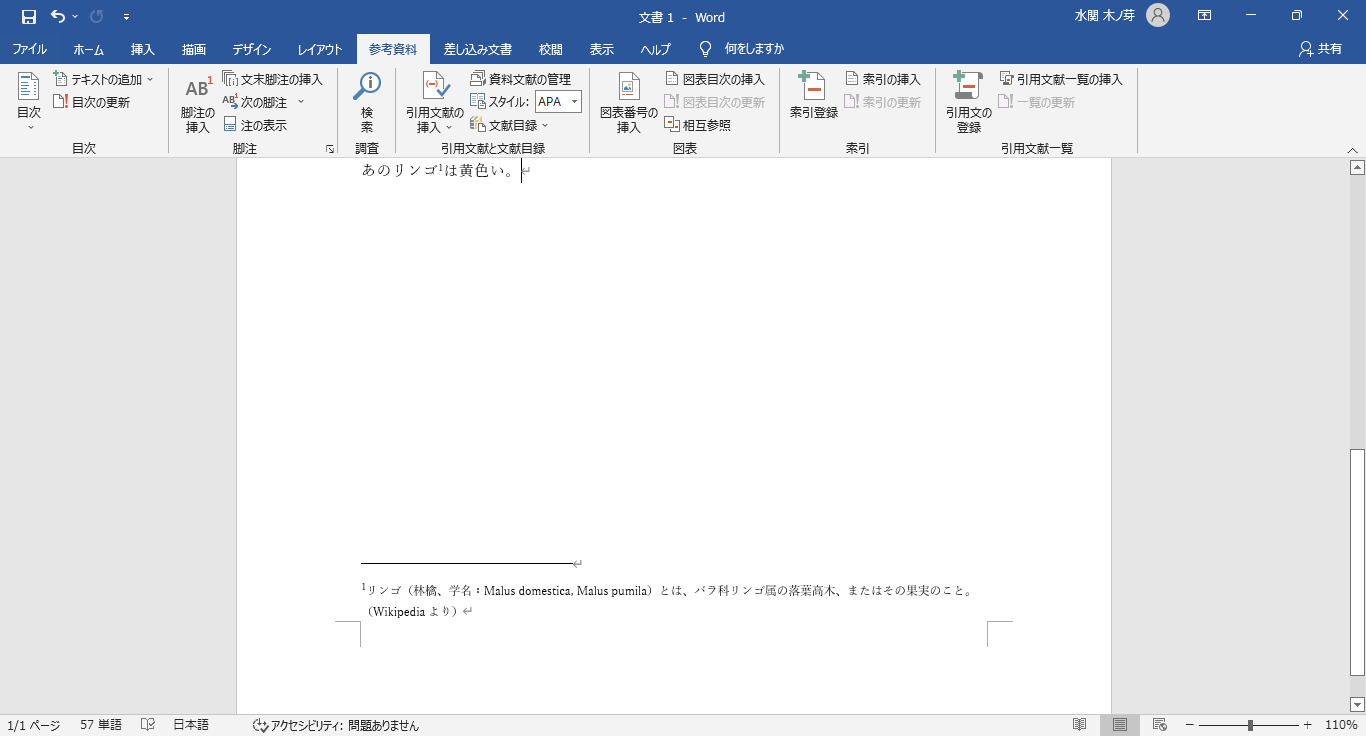Expand the 文献目録 bibliography dropdown
Image resolution: width=1366 pixels, height=736 pixels.
tap(510, 125)
